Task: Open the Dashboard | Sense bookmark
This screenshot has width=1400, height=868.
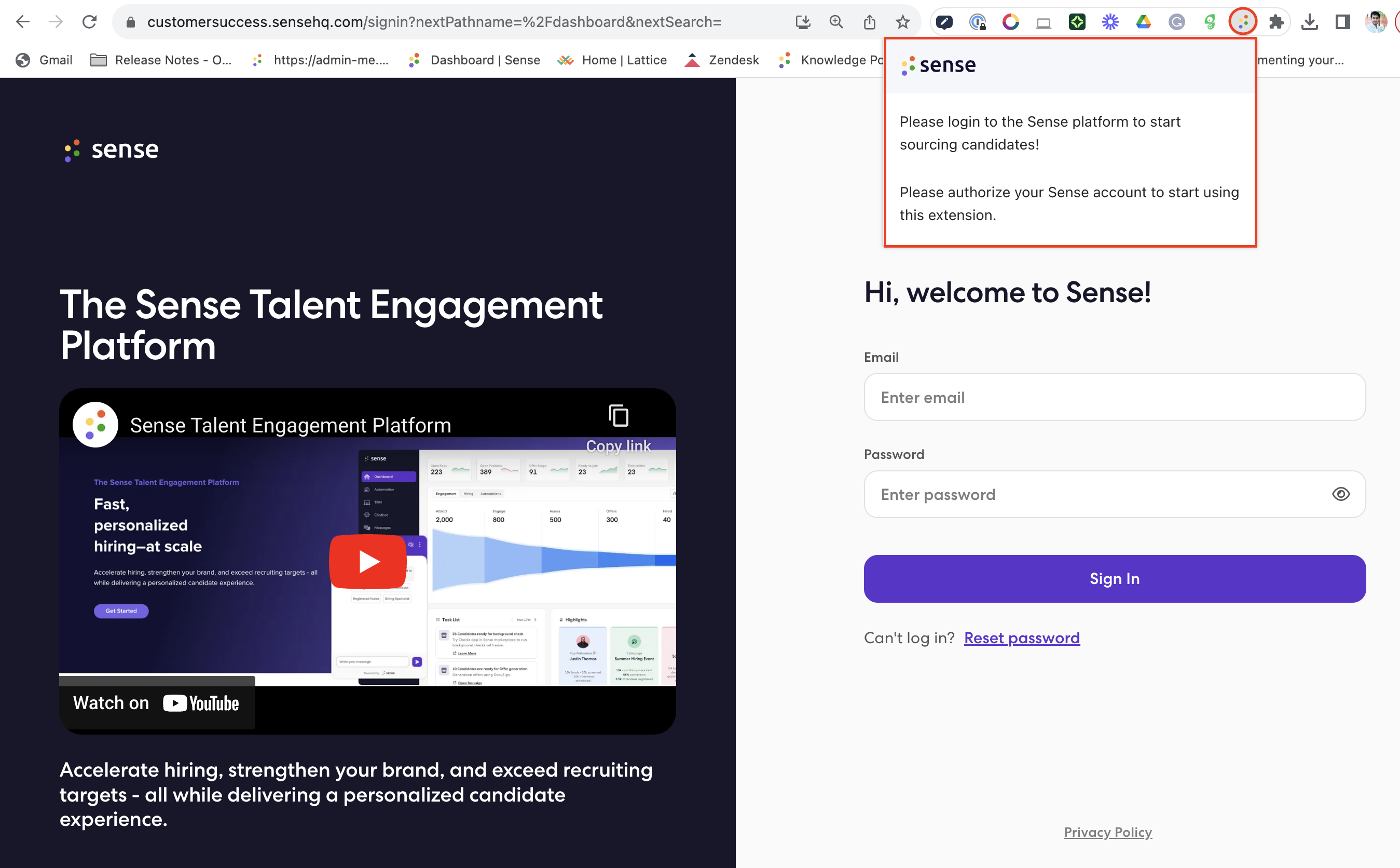Action: (474, 60)
